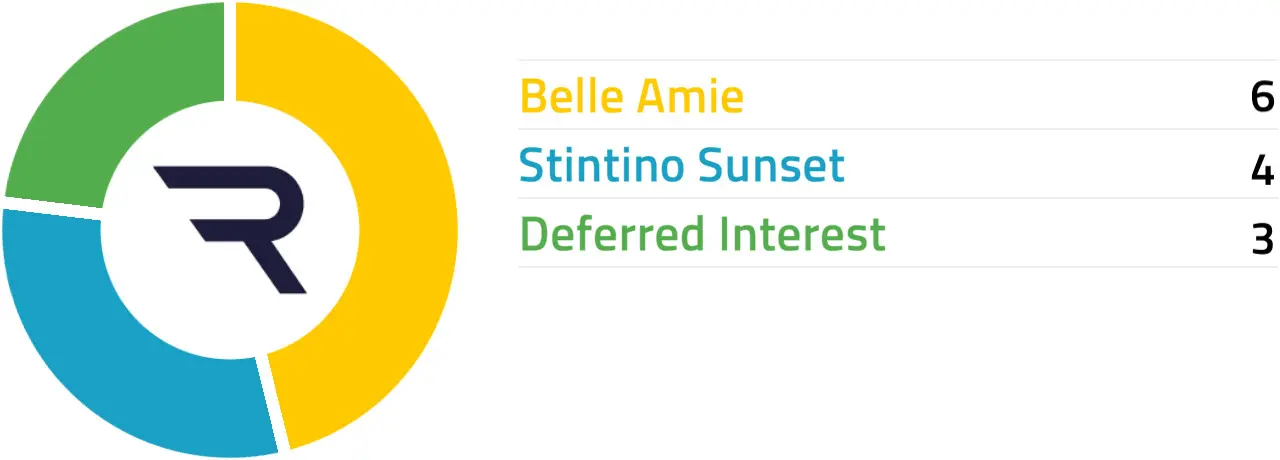Screen dimensions: 1280x460
Task: Click the divider between Belle Amie and Stintino Sunset
Action: pos(898,129)
